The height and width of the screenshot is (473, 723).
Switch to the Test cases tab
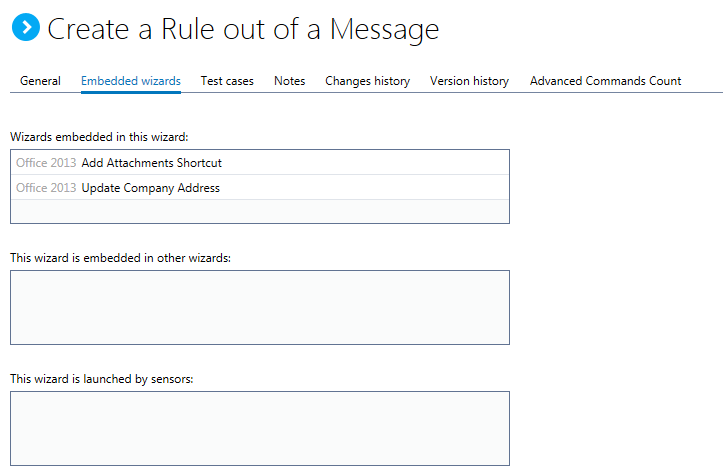coord(227,81)
